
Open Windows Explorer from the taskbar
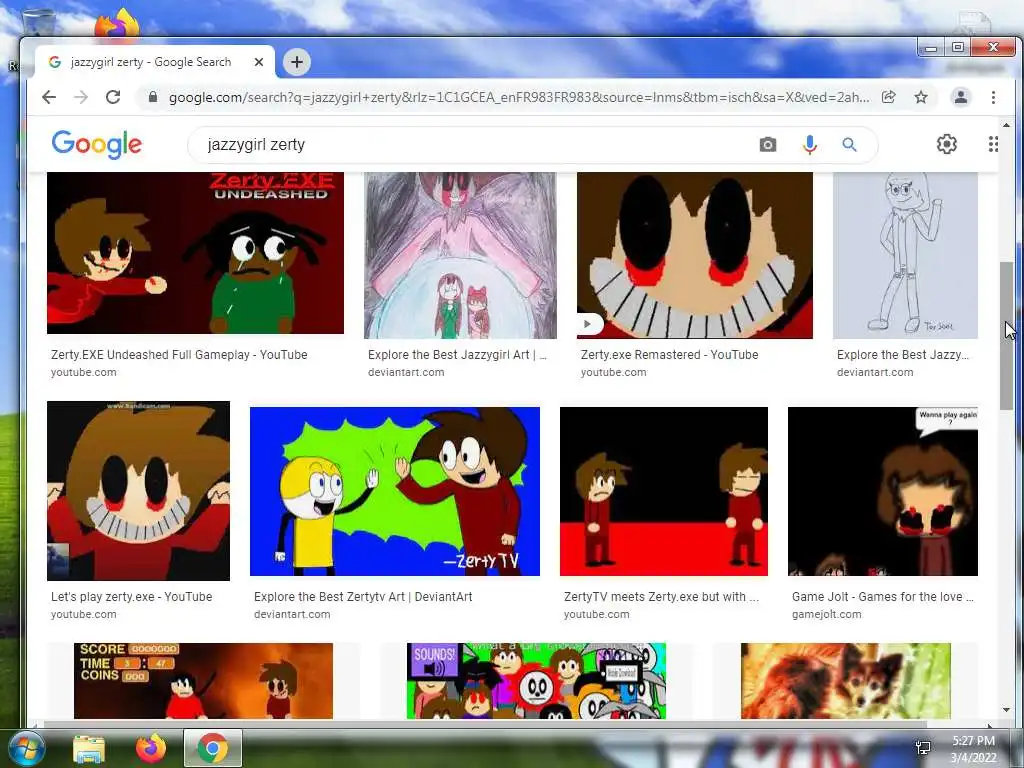coord(89,748)
